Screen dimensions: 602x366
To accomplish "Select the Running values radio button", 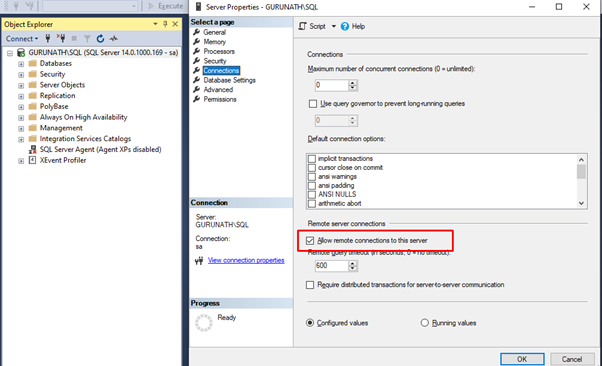I will 424,323.
